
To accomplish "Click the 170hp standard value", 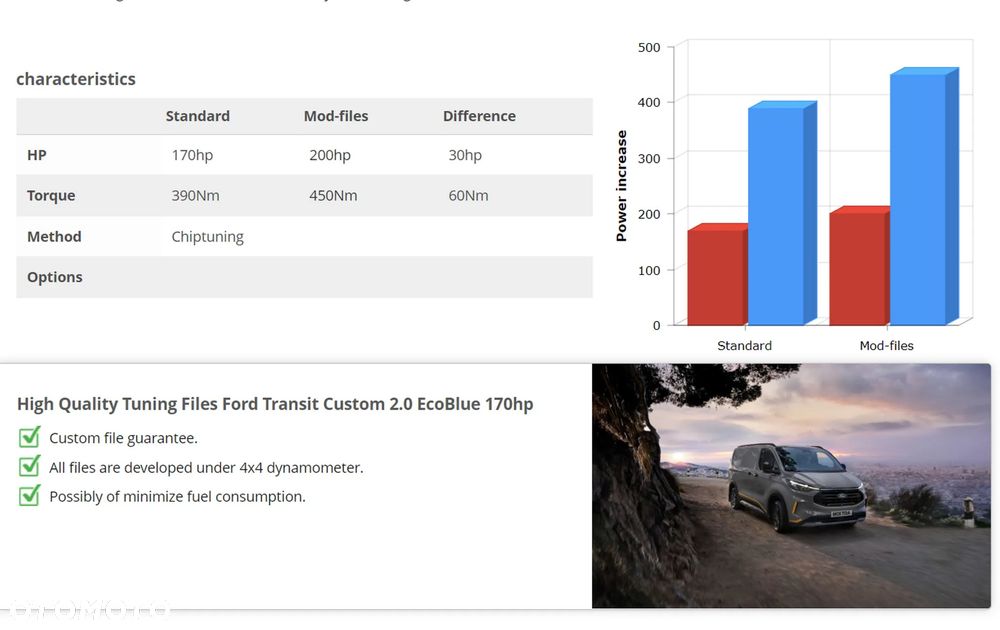I will pos(192,156).
